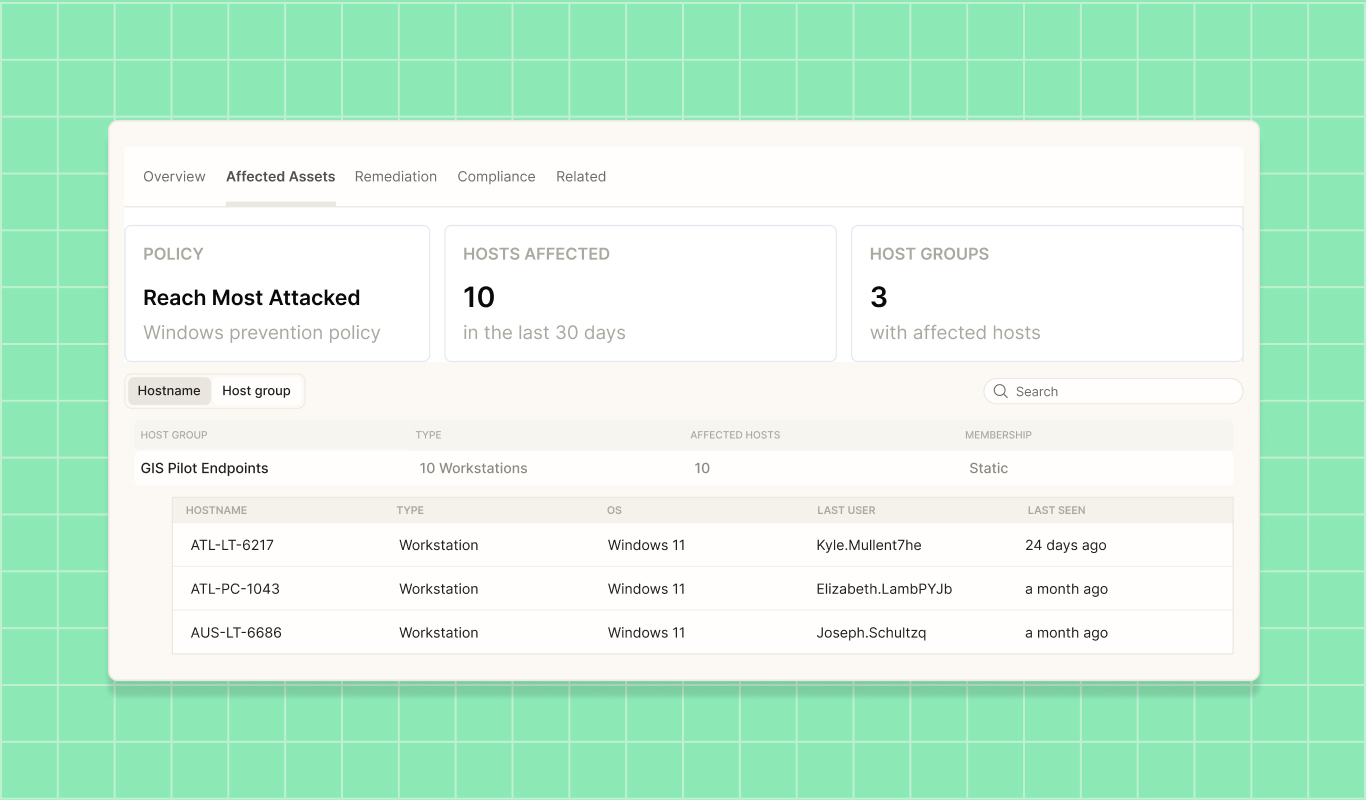Select the AUS-LT-6686 host row

click(702, 633)
